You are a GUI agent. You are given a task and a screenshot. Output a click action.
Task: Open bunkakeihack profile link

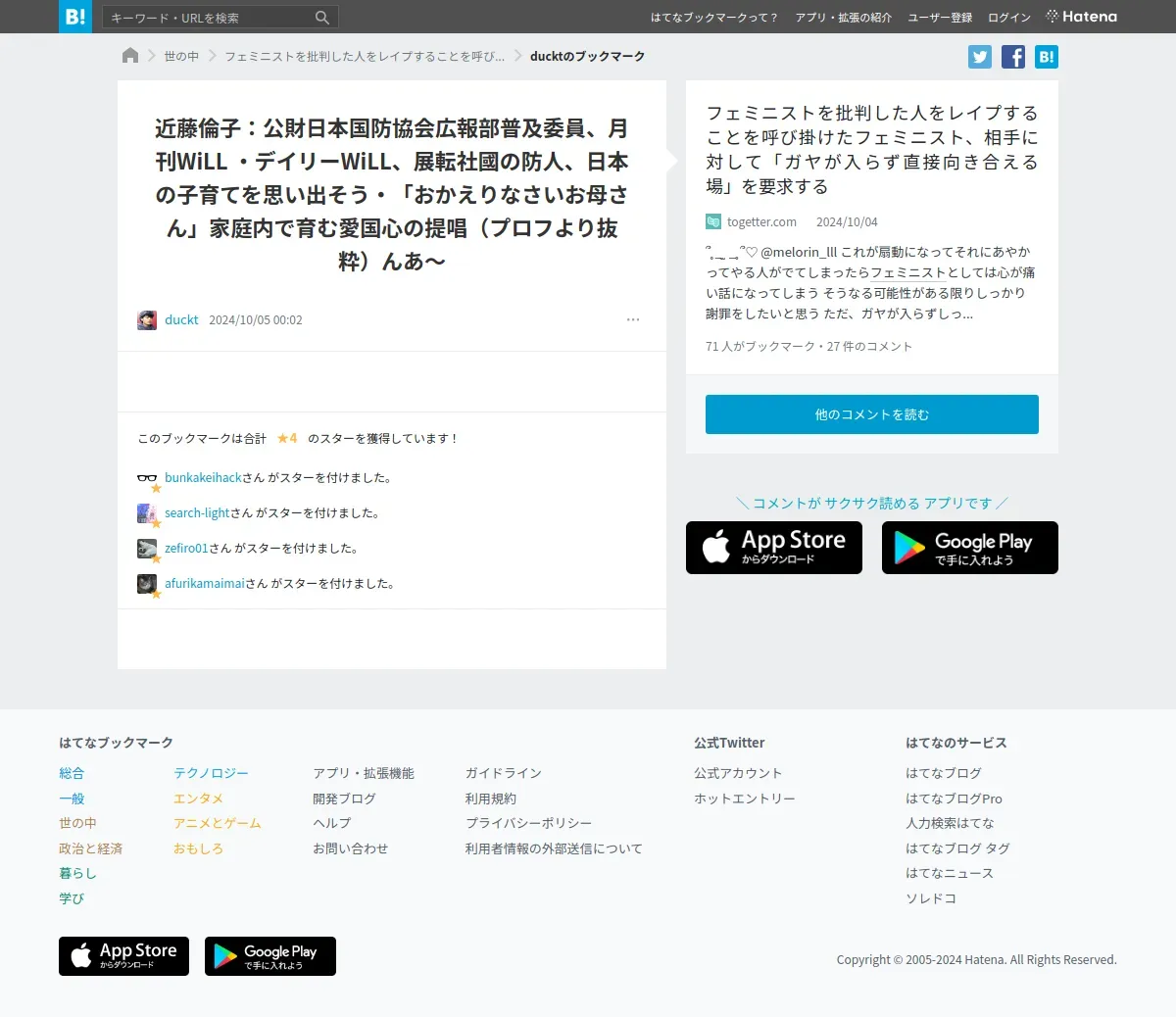(x=203, y=478)
